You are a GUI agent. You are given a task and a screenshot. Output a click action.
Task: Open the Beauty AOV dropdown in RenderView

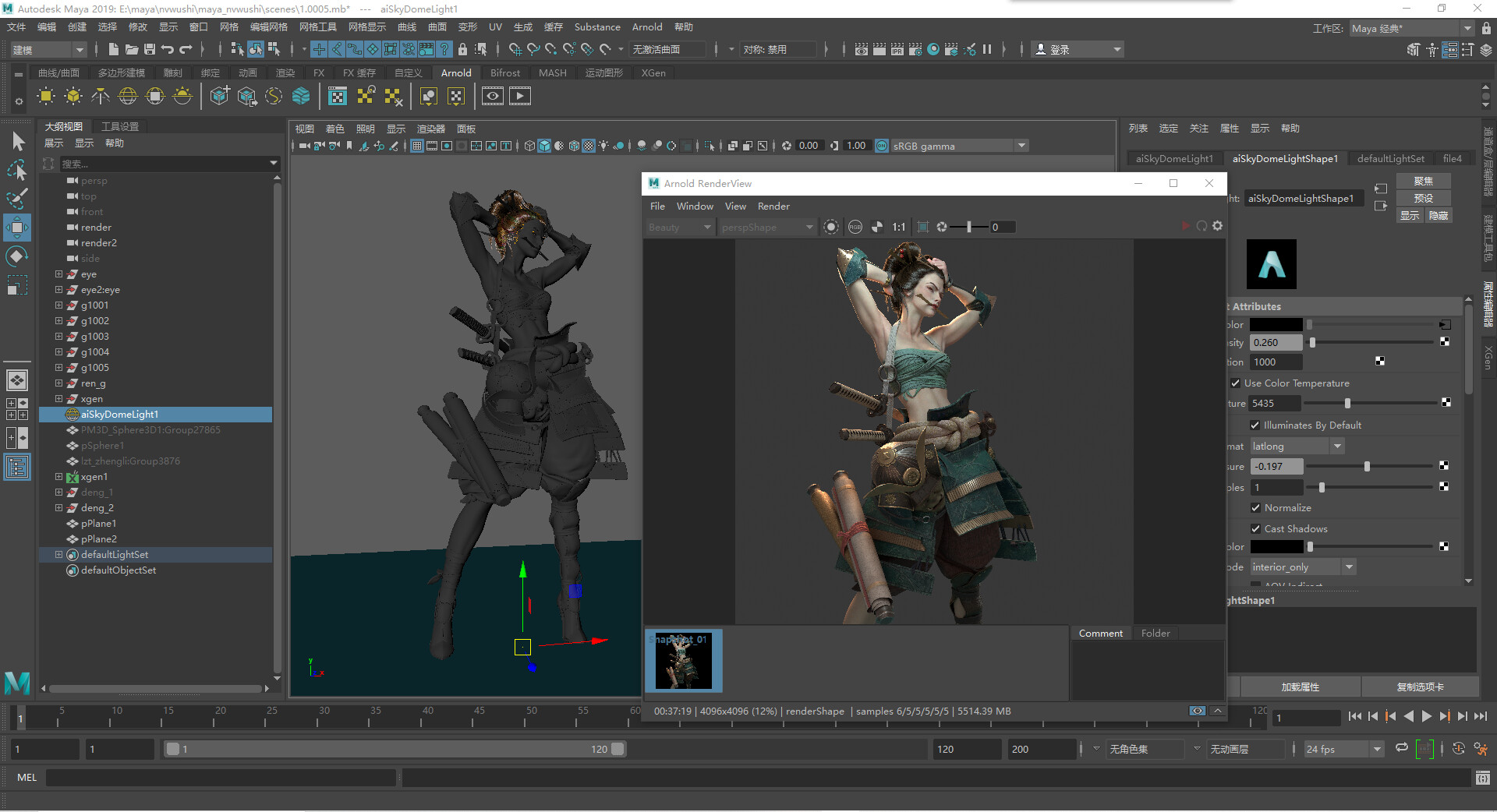tap(679, 227)
